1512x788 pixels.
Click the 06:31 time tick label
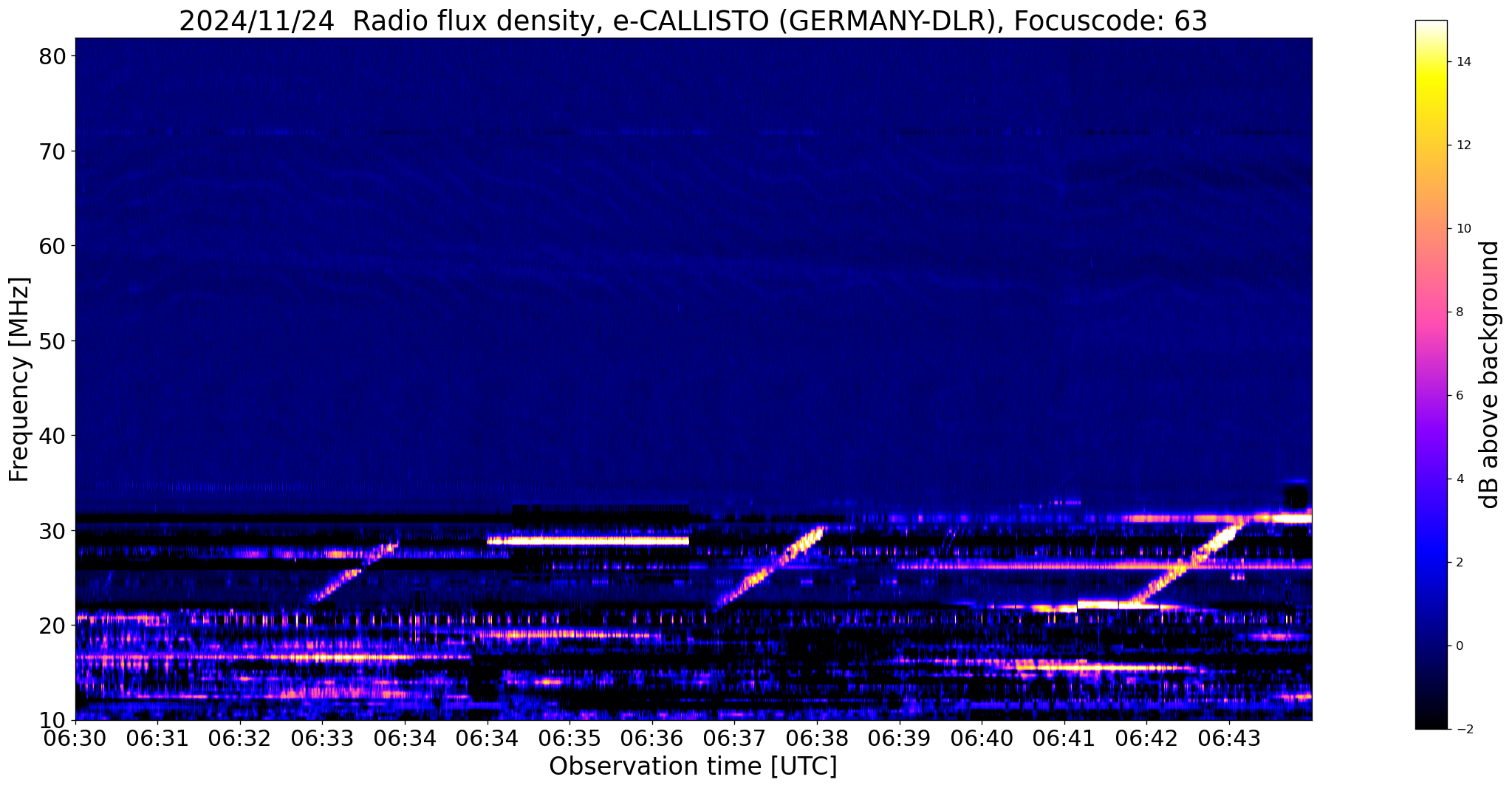[x=158, y=738]
